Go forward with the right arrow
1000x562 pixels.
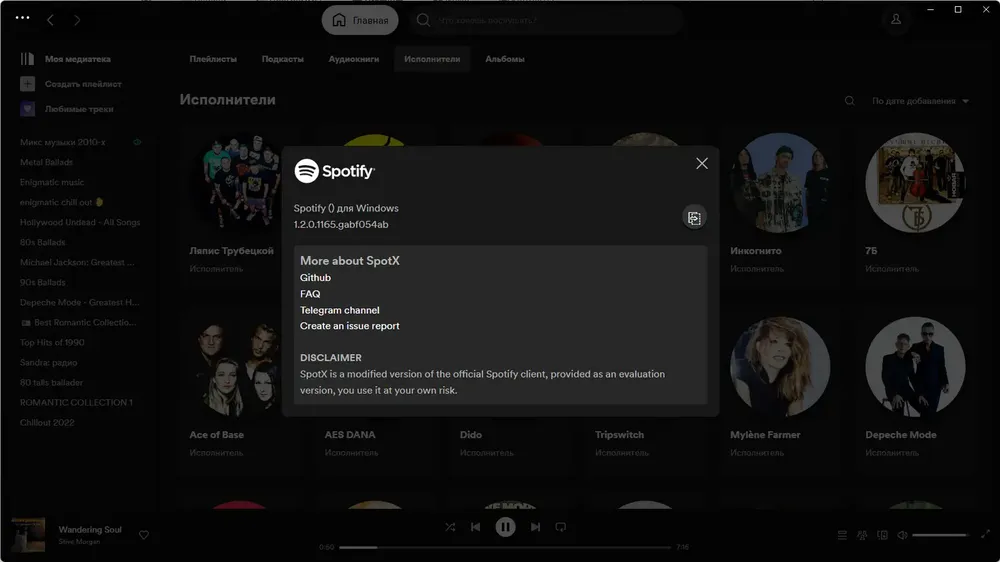click(77, 20)
